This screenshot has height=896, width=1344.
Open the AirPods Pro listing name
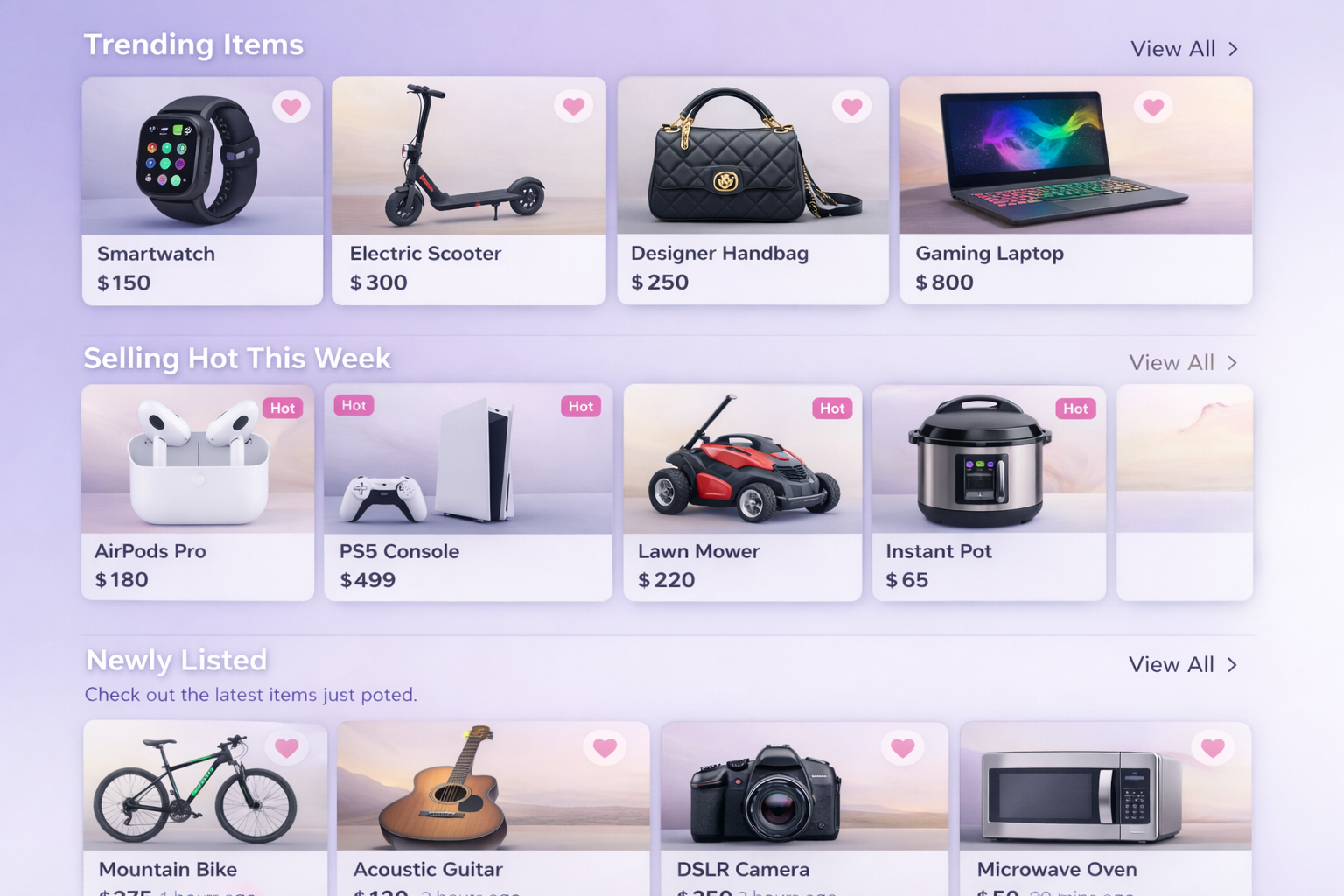pos(150,551)
